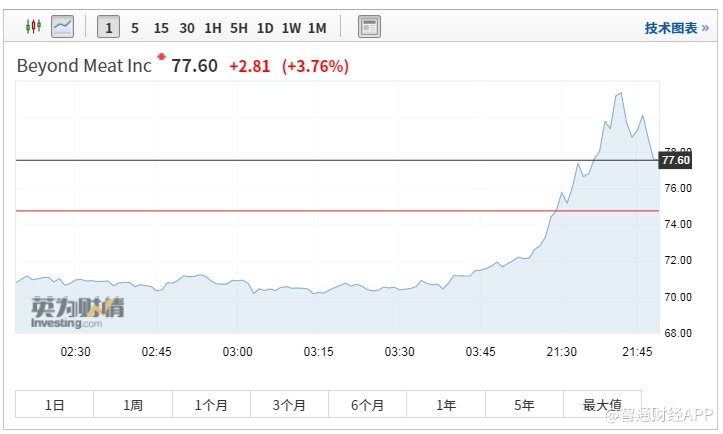Open the 技术图表 link
The image size is (723, 434).
[x=676, y=28]
